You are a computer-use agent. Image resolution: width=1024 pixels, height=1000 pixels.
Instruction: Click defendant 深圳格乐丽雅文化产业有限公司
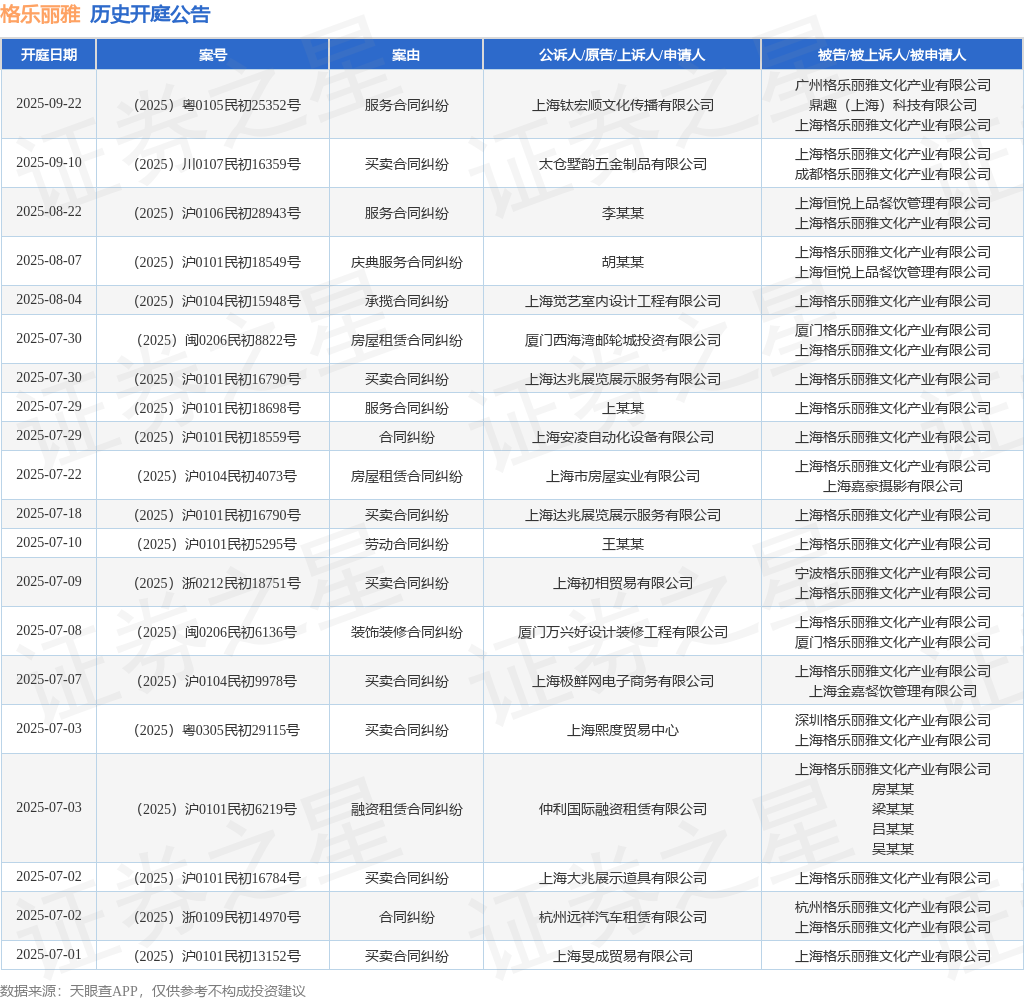click(x=893, y=720)
